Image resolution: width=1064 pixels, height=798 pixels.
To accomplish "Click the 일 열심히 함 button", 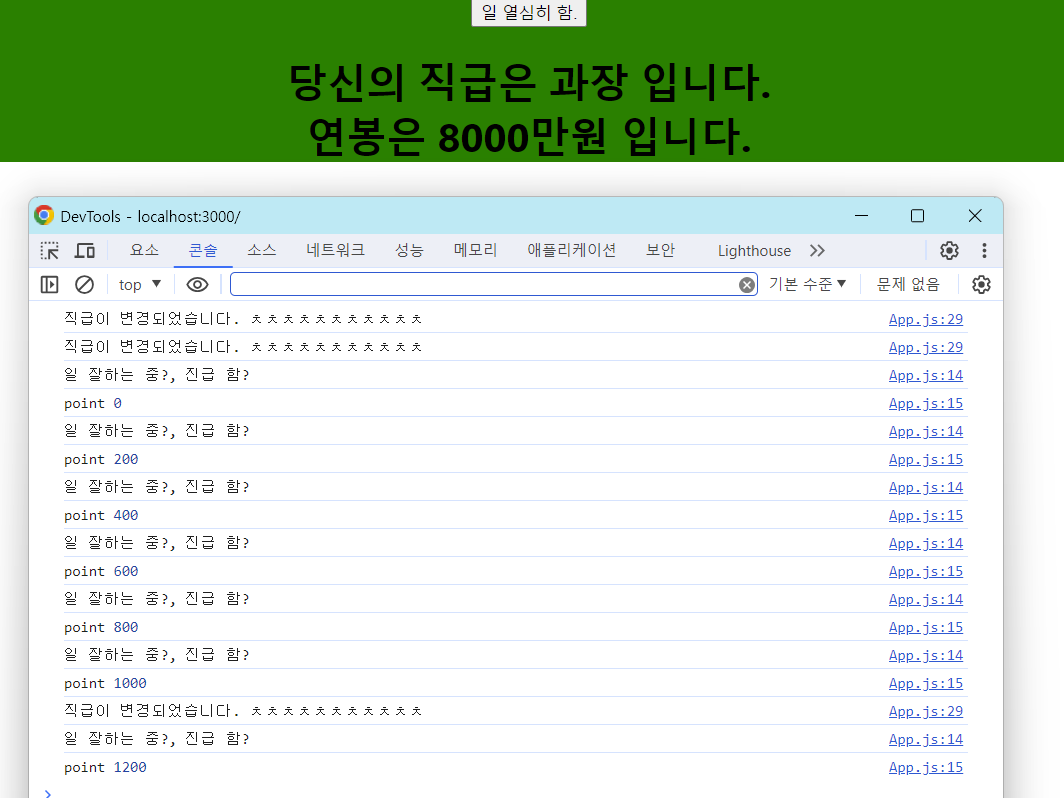I will pyautogui.click(x=529, y=12).
